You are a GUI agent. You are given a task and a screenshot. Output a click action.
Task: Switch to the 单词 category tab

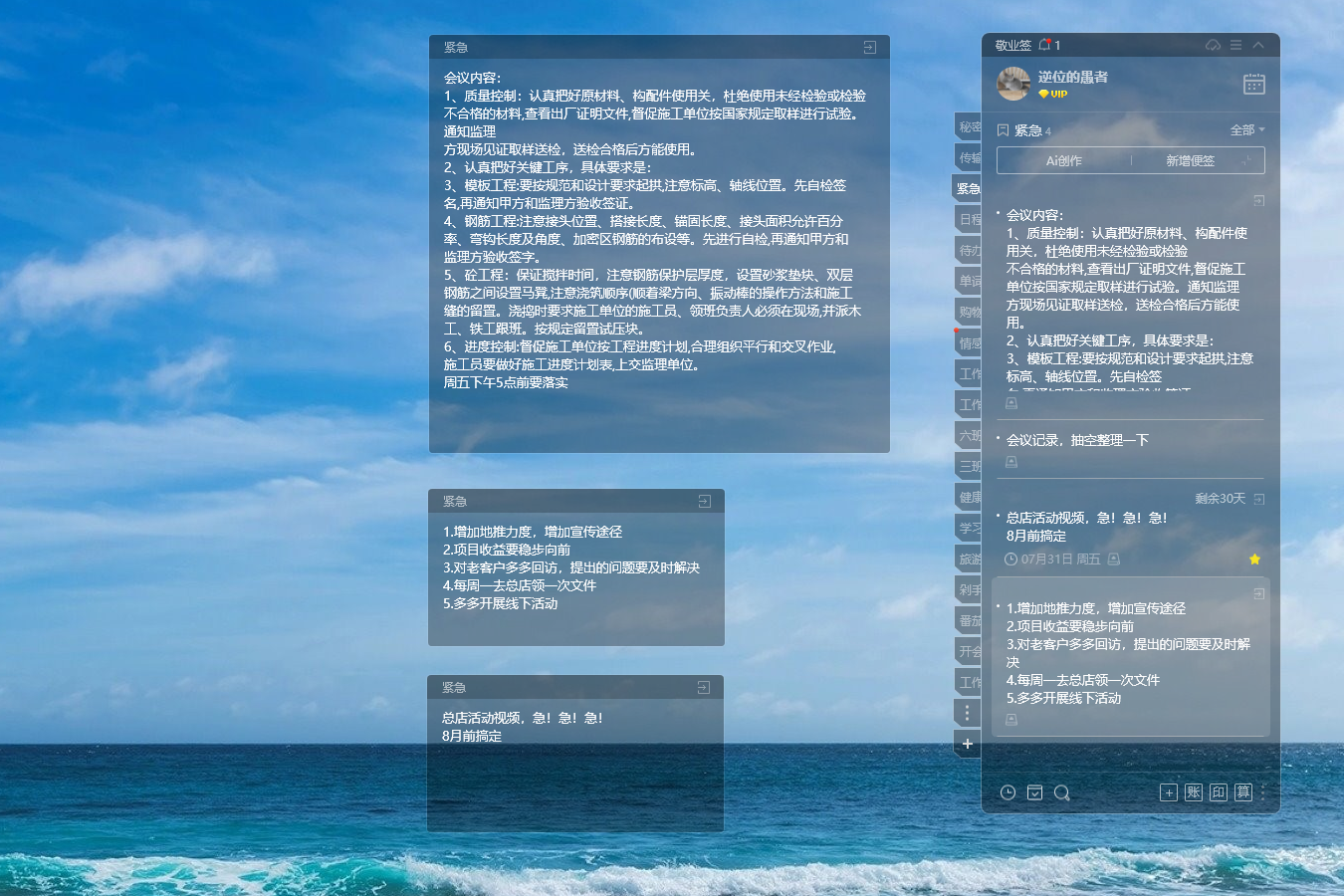[x=969, y=282]
